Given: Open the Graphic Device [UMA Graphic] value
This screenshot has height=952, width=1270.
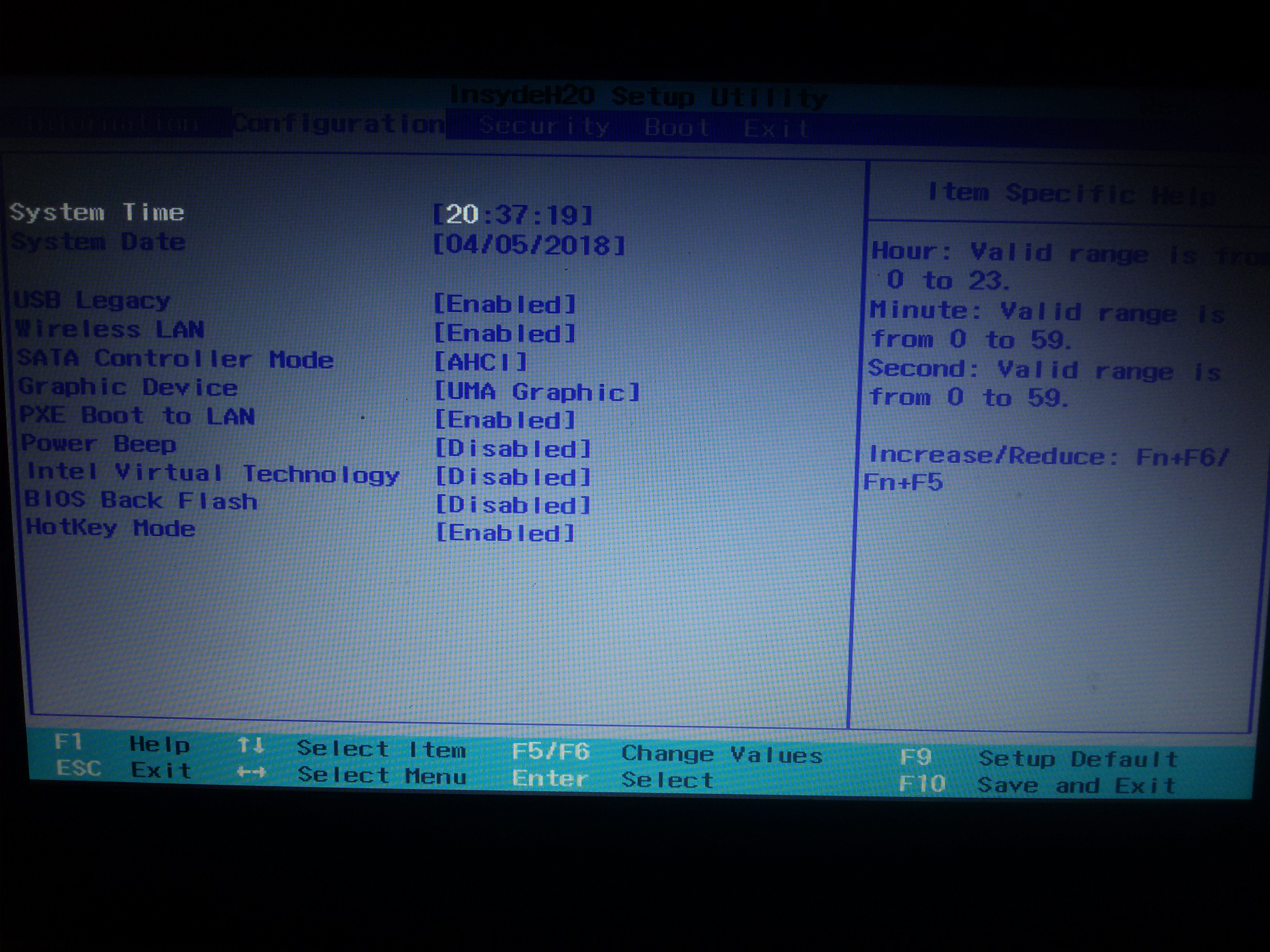Looking at the screenshot, I should click(x=537, y=392).
